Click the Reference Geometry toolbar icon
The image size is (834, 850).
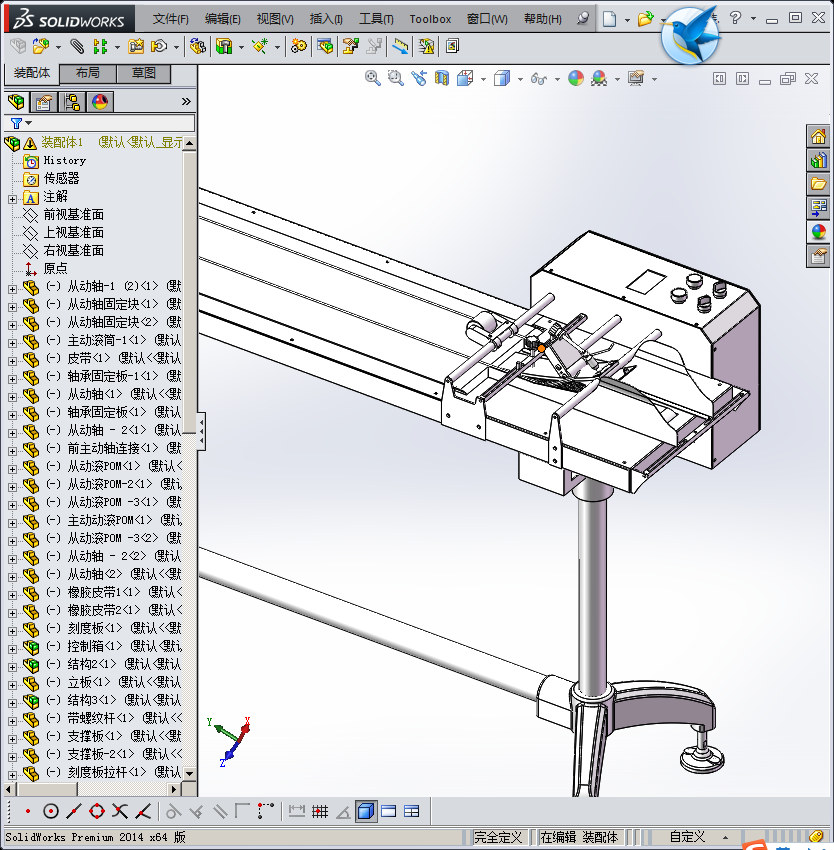coord(260,47)
